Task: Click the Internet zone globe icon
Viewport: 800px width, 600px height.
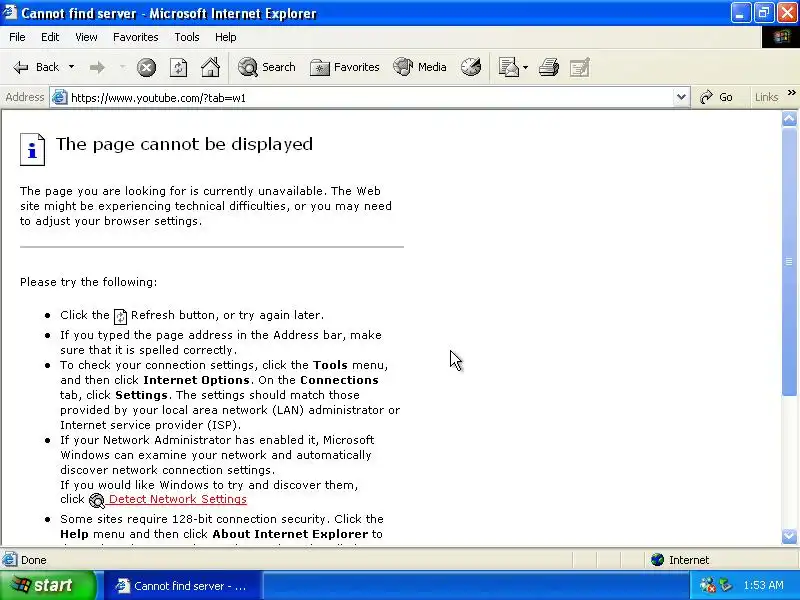Action: coord(658,560)
